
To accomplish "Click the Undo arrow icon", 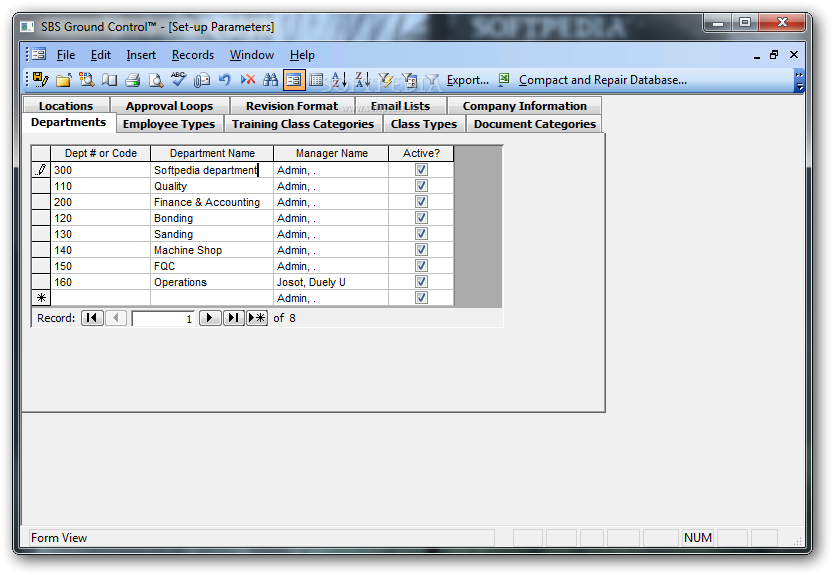I will pos(225,80).
